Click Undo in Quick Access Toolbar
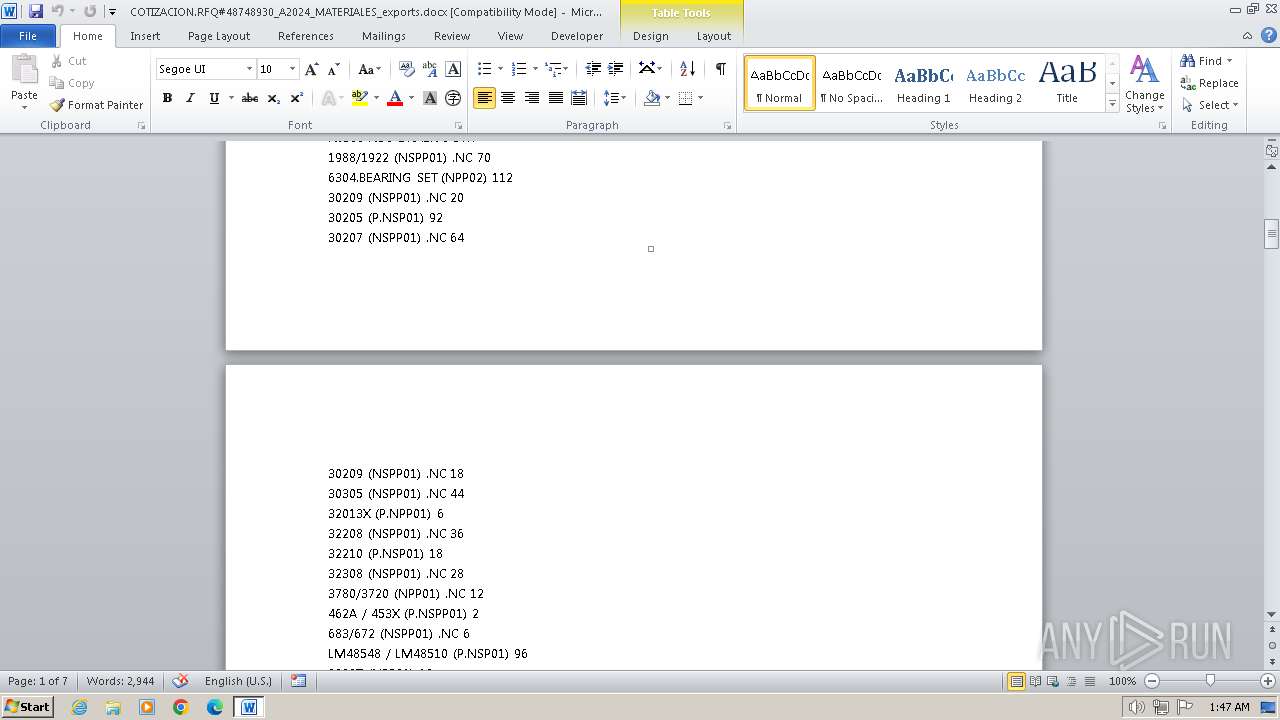Screen dimensions: 1280x720 (x=57, y=11)
